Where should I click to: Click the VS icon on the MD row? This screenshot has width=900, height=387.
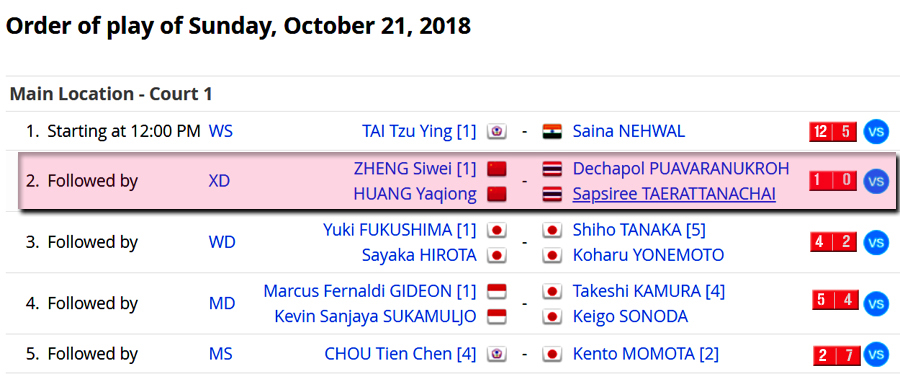point(876,303)
